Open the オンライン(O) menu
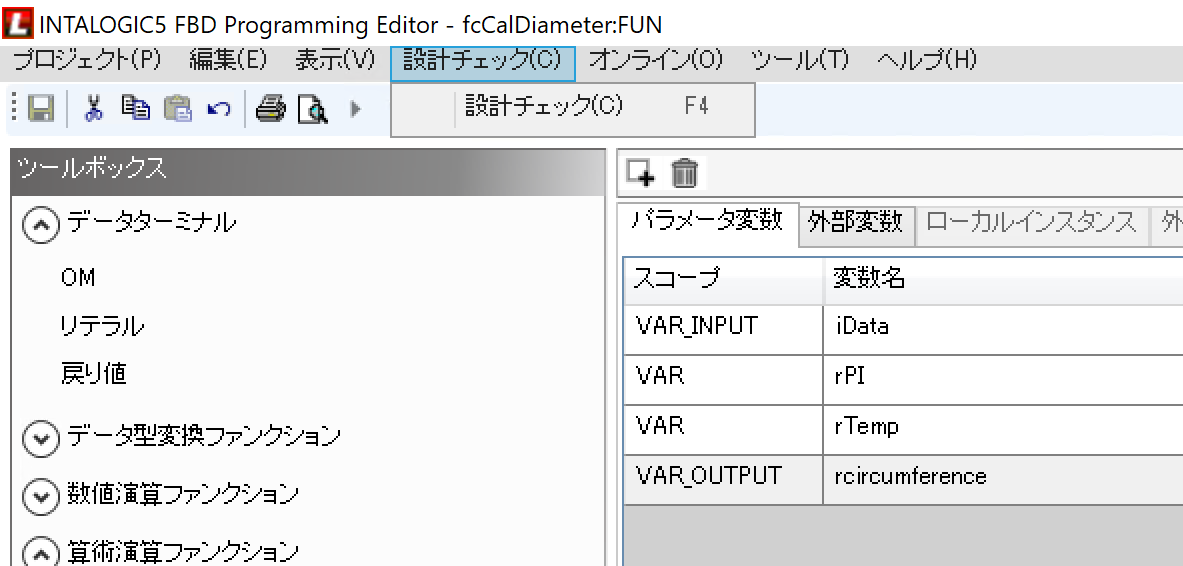The height and width of the screenshot is (566, 1183). [x=655, y=60]
